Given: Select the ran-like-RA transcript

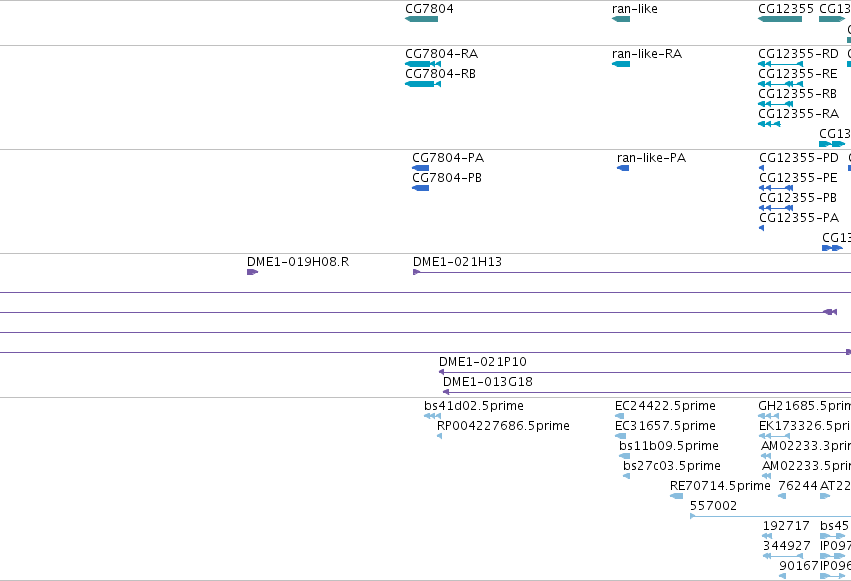Looking at the screenshot, I should 621,64.
